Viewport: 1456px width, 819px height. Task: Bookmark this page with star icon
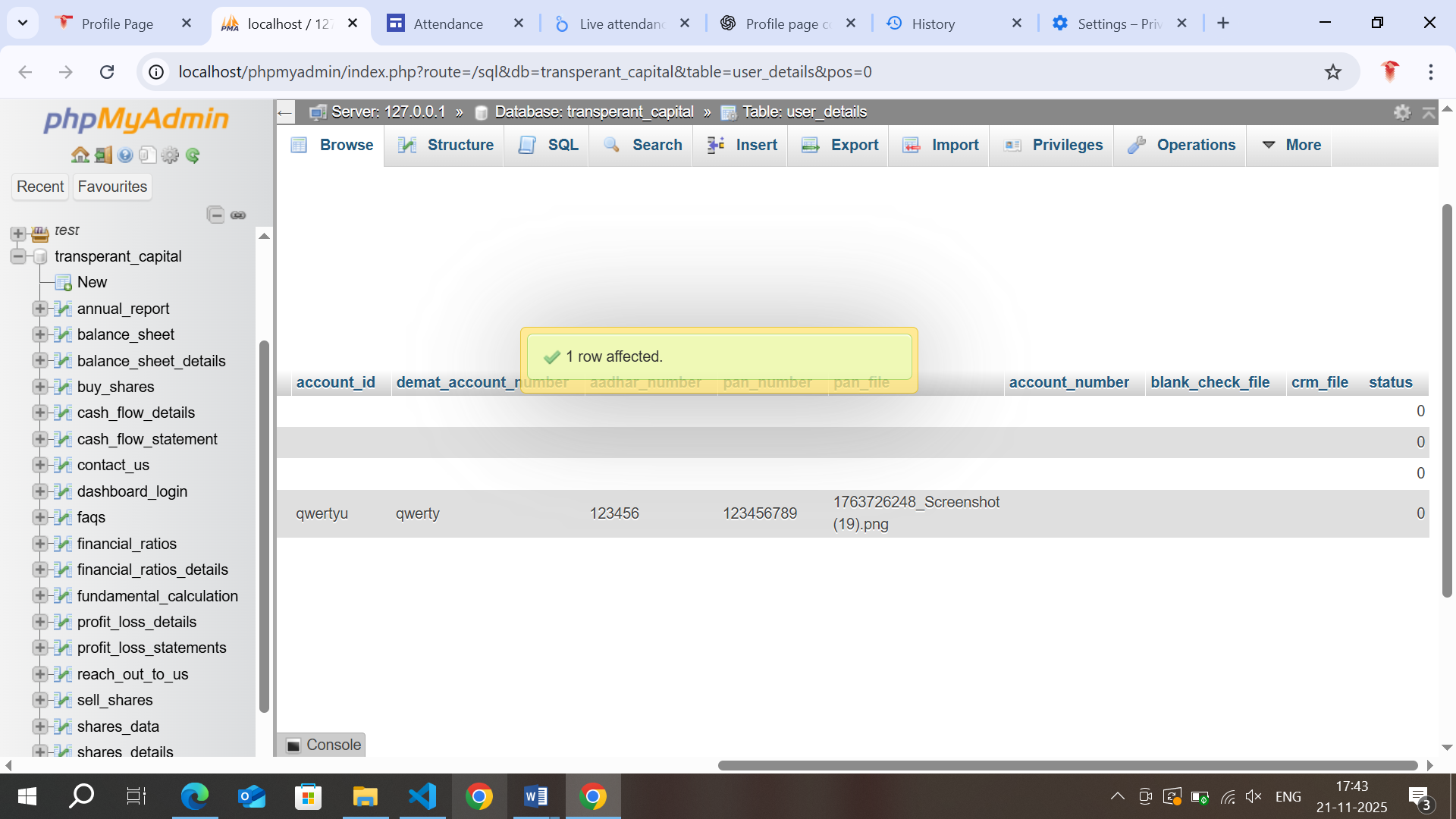coord(1332,72)
